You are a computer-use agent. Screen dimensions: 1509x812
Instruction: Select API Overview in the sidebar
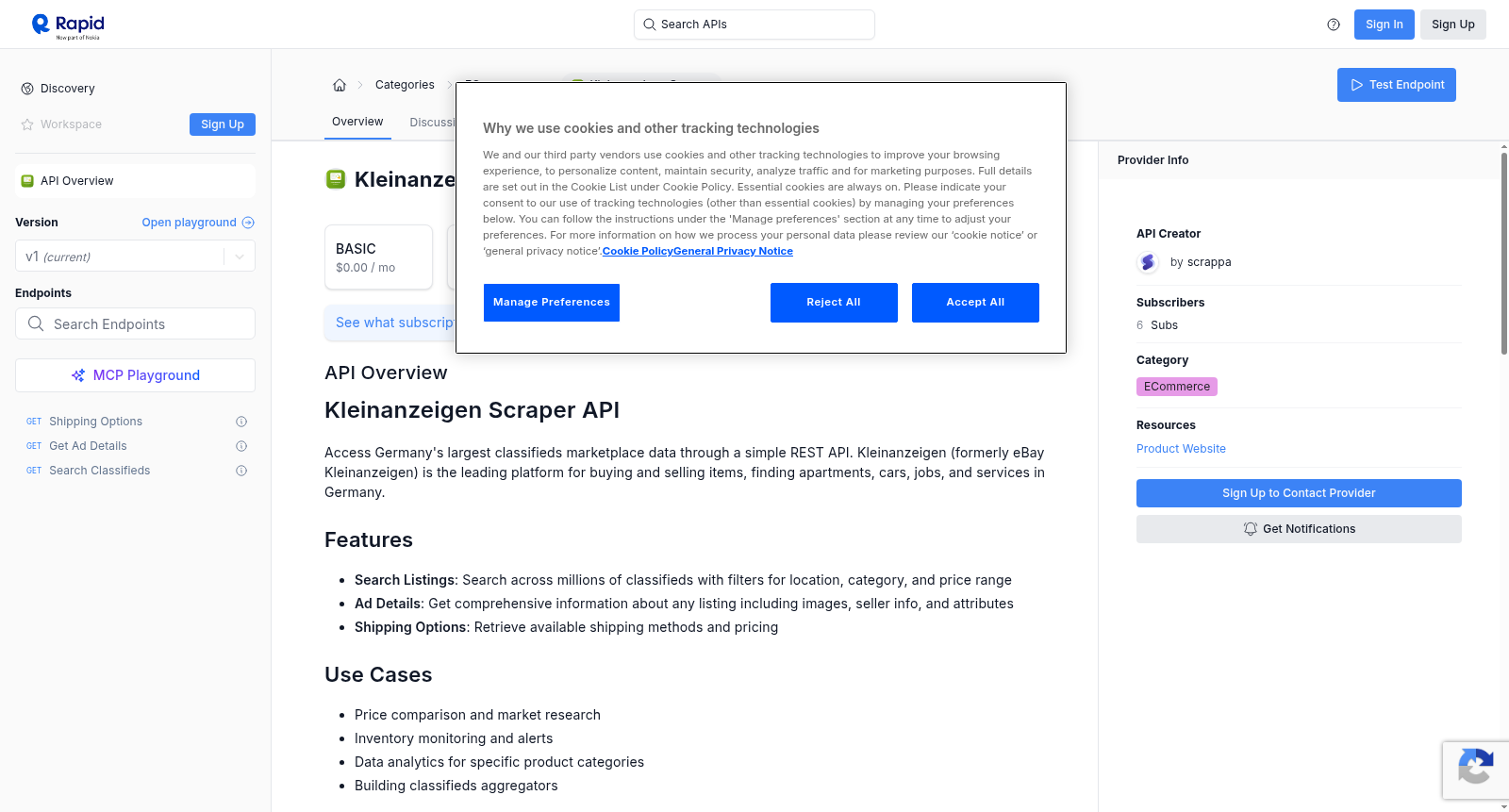pos(135,181)
